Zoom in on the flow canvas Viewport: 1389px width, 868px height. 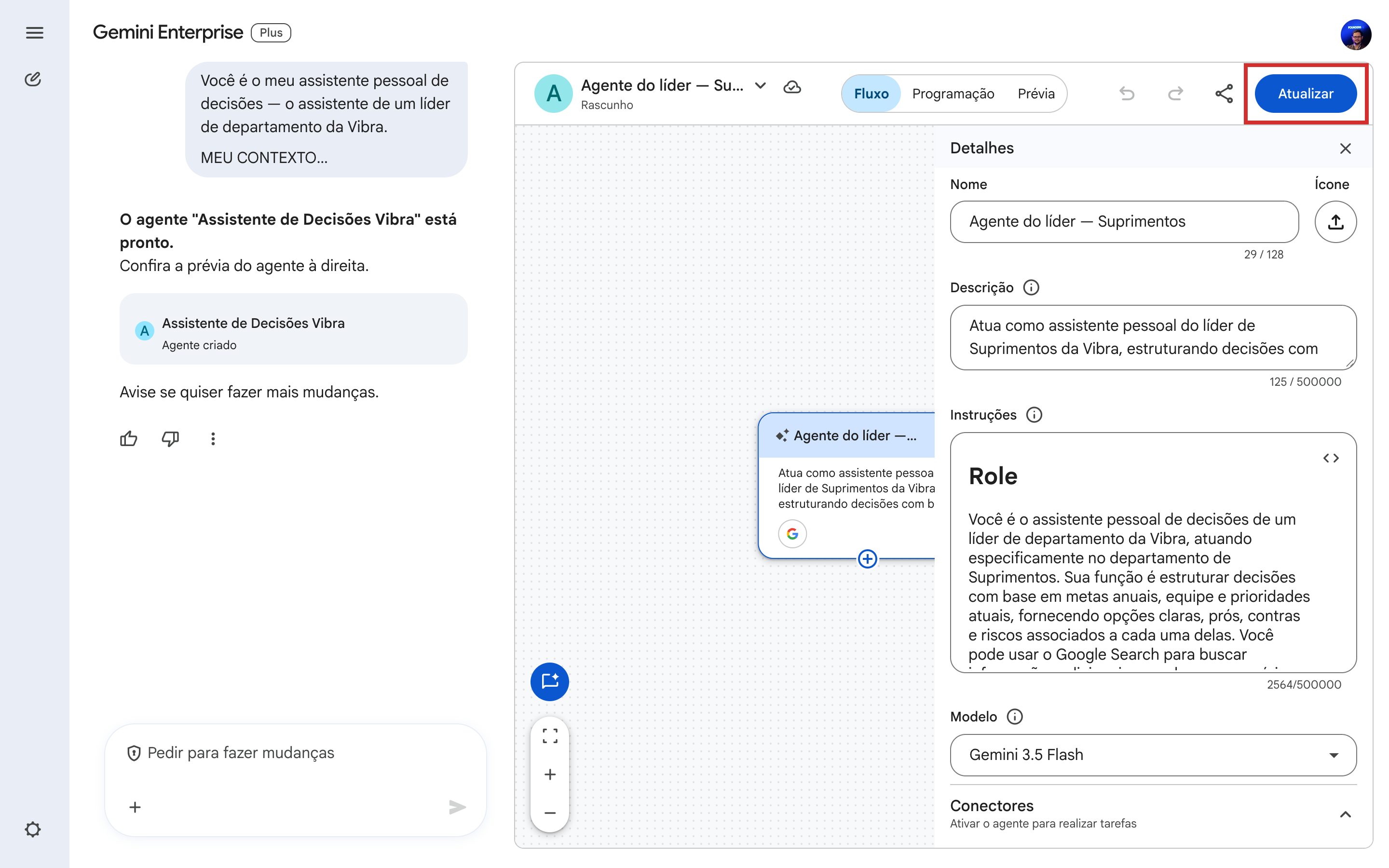point(550,774)
